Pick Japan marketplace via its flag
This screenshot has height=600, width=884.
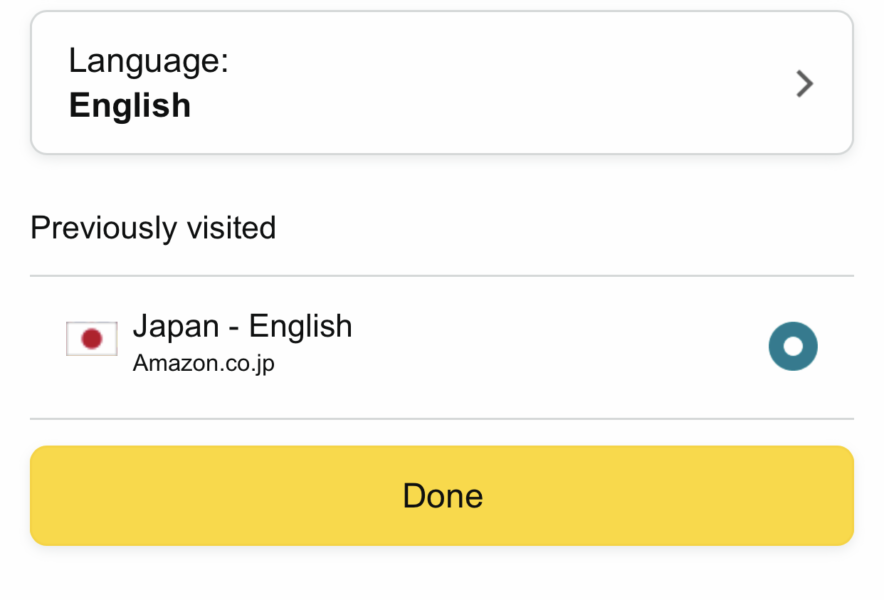92,339
